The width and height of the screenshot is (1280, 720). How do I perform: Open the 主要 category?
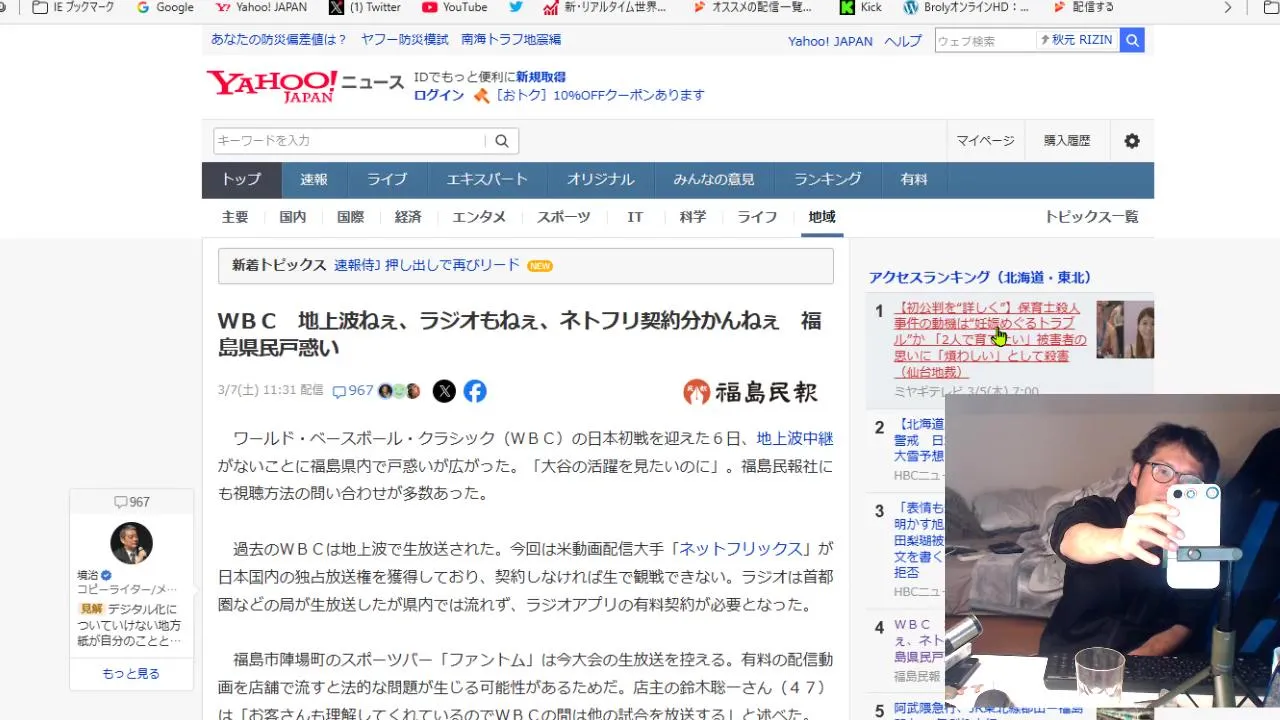tap(235, 217)
